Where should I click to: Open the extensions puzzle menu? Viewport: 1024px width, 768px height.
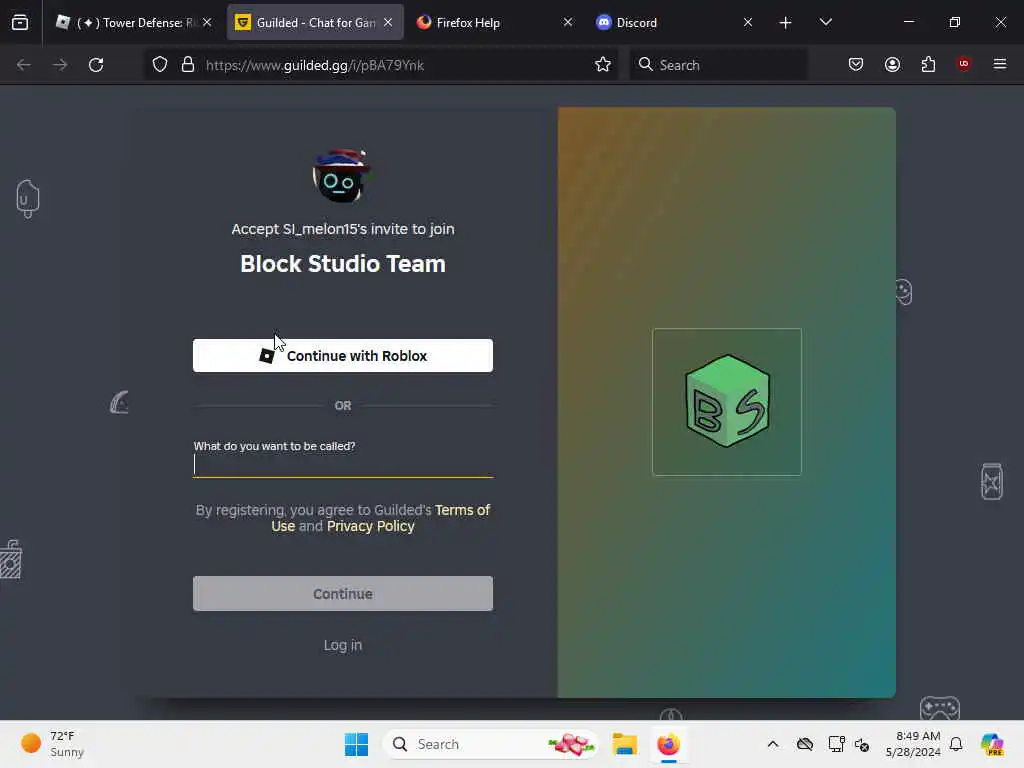928,64
